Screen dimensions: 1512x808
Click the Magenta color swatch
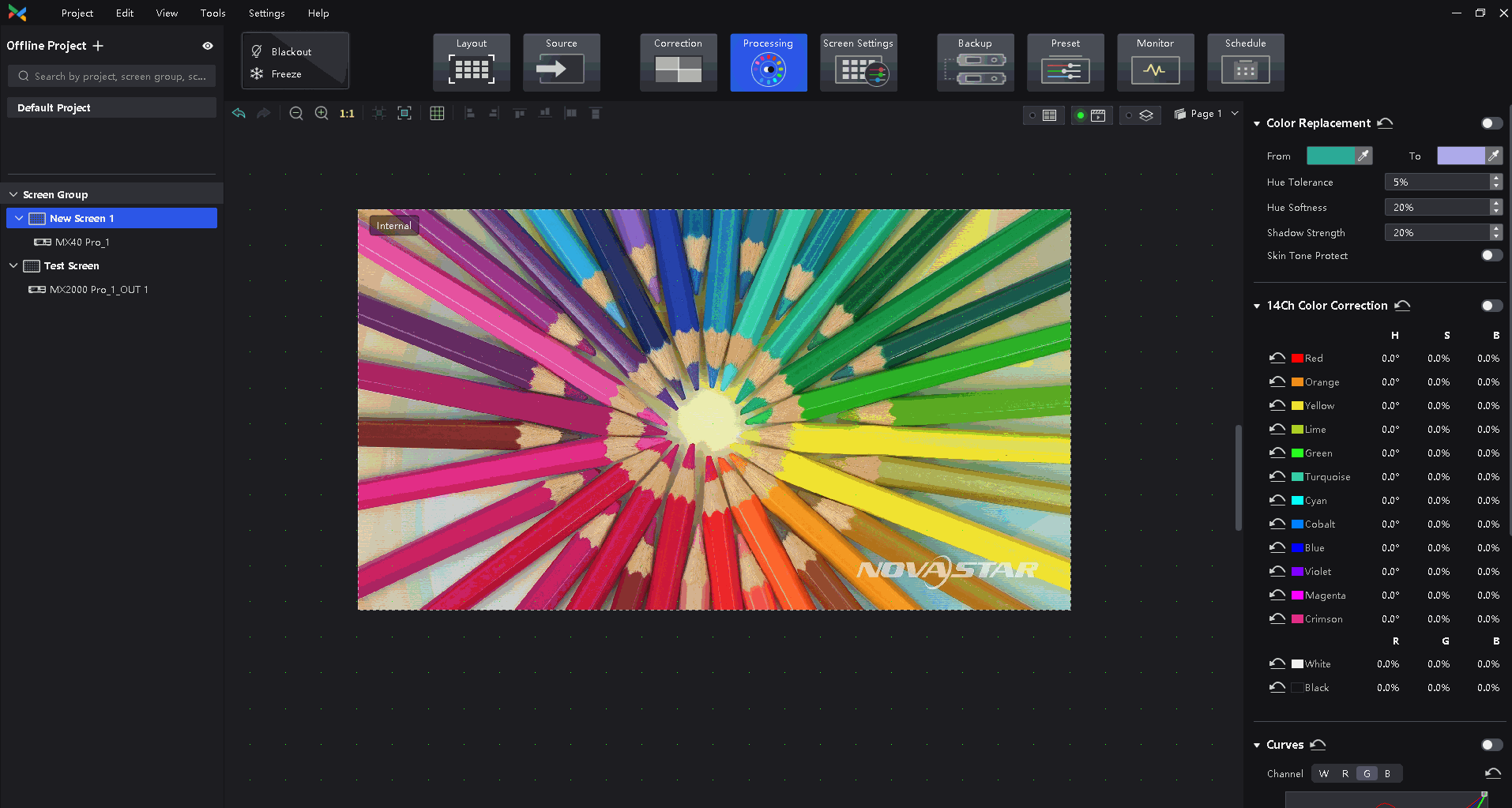[1297, 595]
